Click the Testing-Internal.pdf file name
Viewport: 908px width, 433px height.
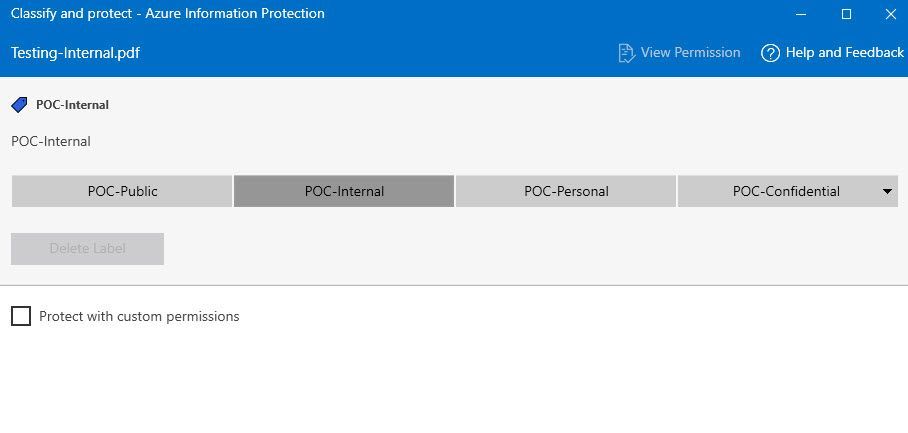pyautogui.click(x=75, y=53)
